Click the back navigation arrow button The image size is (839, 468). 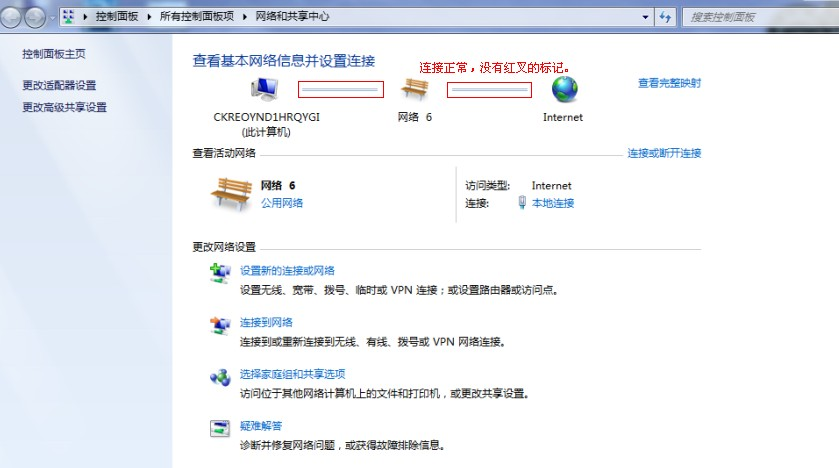point(11,17)
